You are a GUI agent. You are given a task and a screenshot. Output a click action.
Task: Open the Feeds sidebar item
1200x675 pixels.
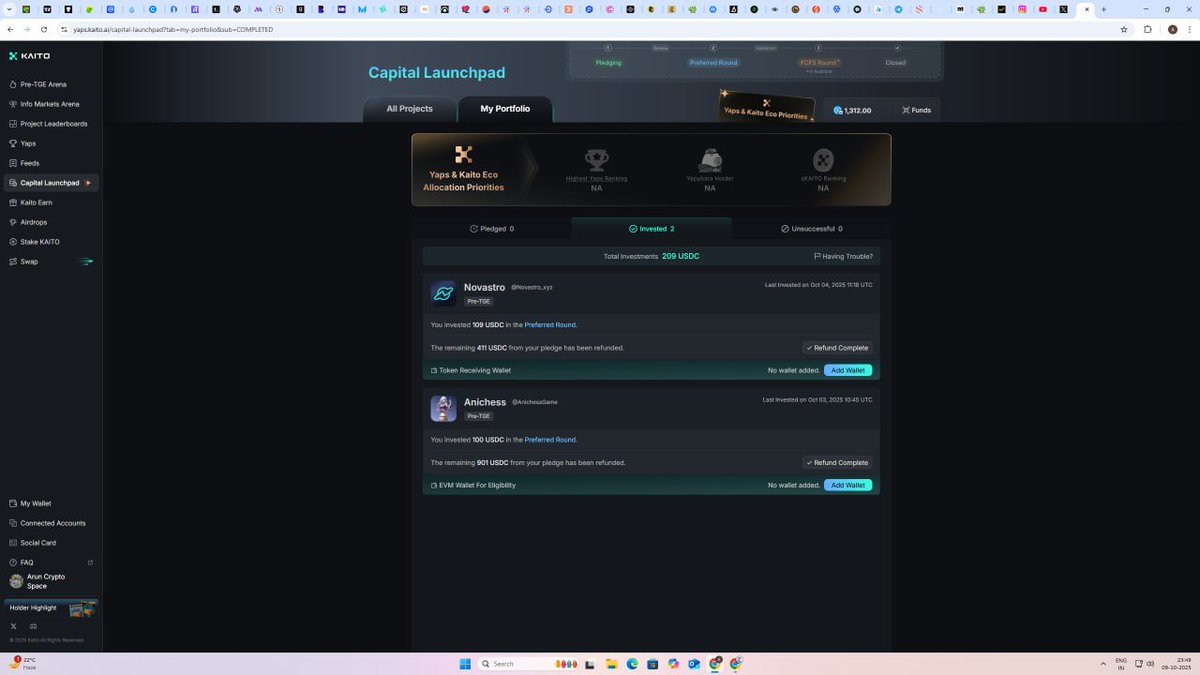coord(30,163)
